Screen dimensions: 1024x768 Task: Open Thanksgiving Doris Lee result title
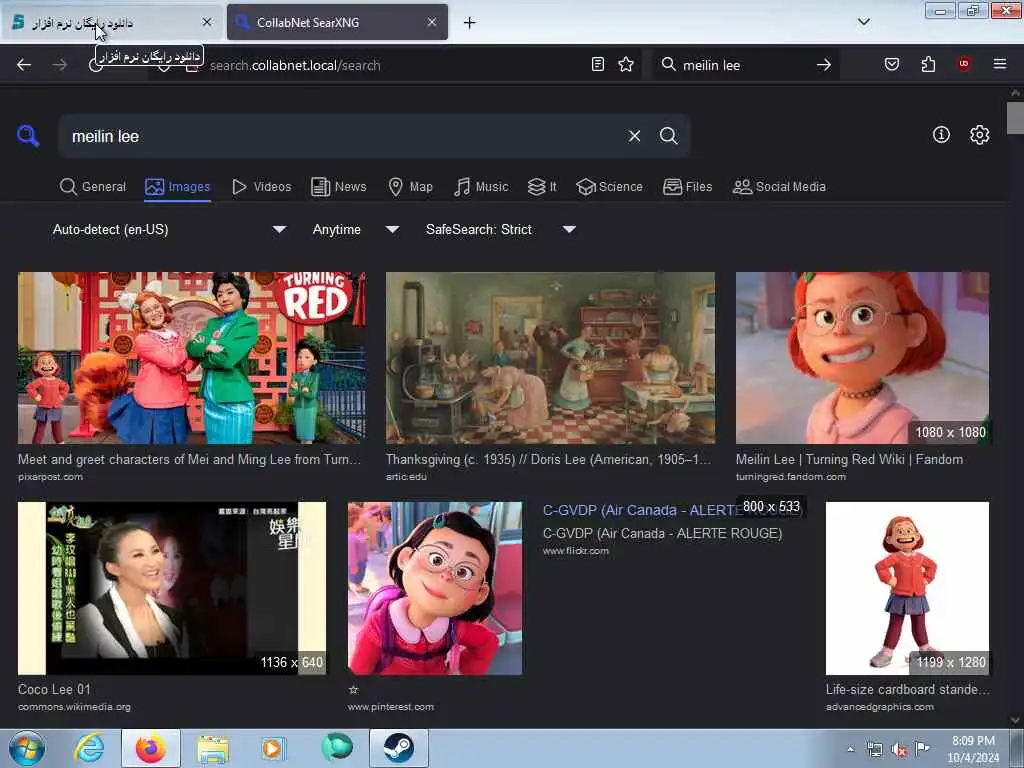tap(549, 459)
